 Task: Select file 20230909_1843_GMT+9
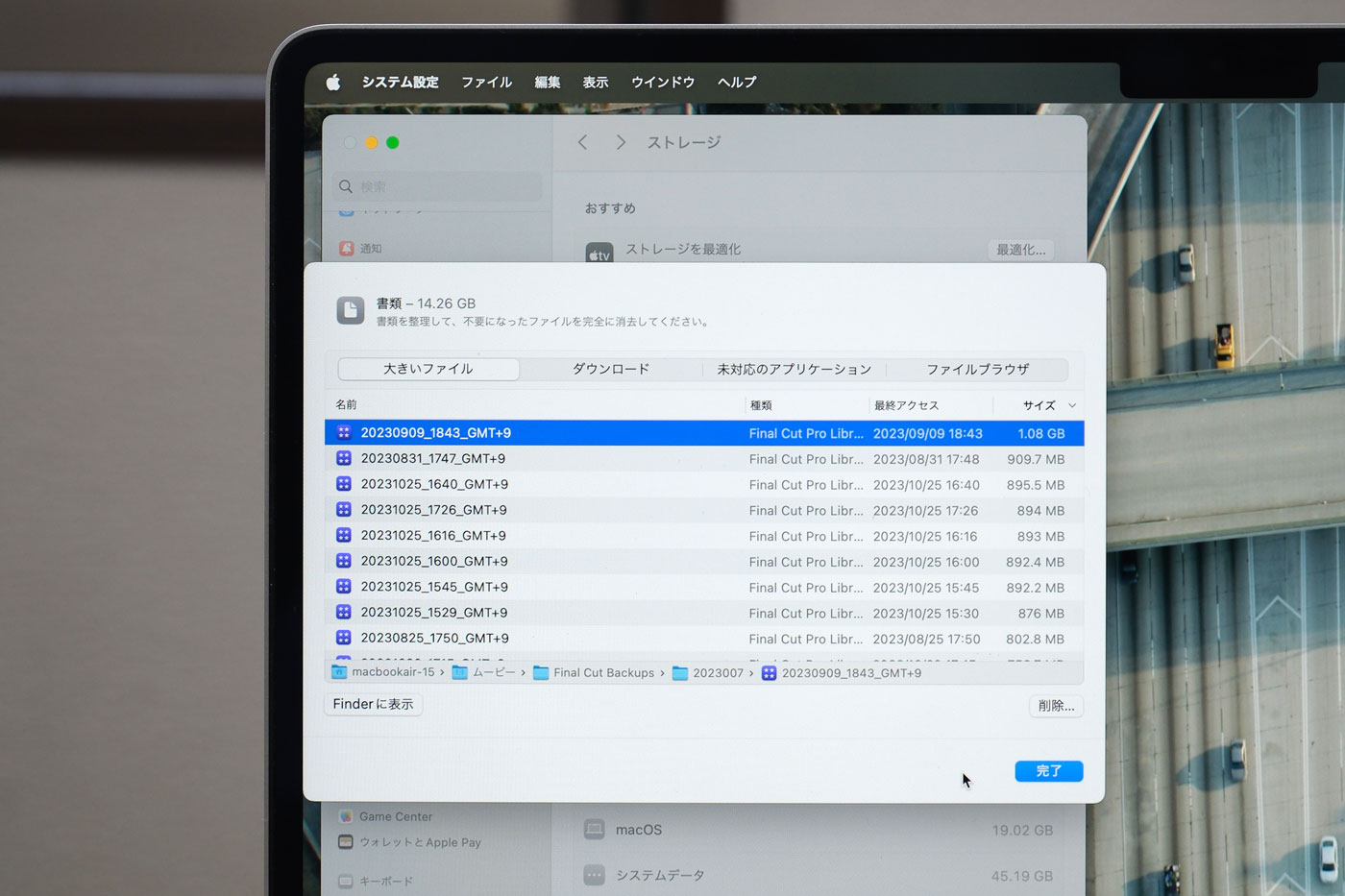coord(704,433)
